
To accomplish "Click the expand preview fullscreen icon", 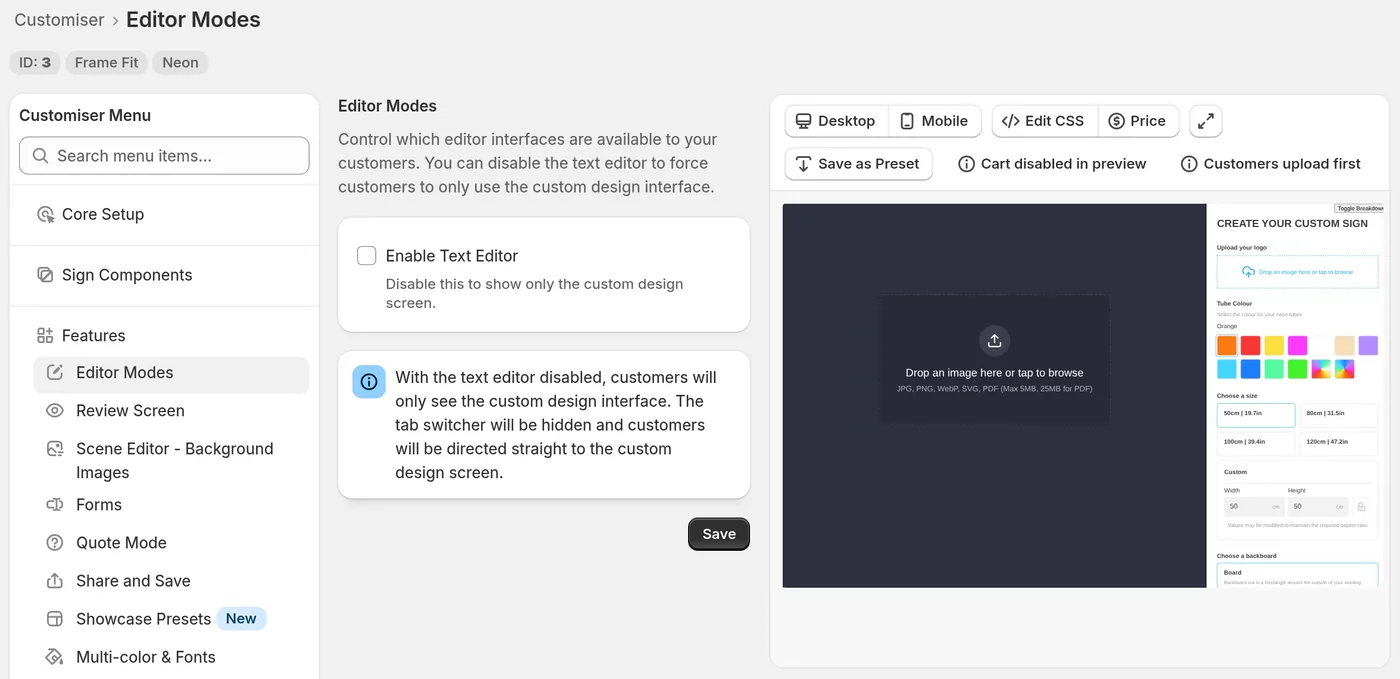I will (x=1206, y=121).
